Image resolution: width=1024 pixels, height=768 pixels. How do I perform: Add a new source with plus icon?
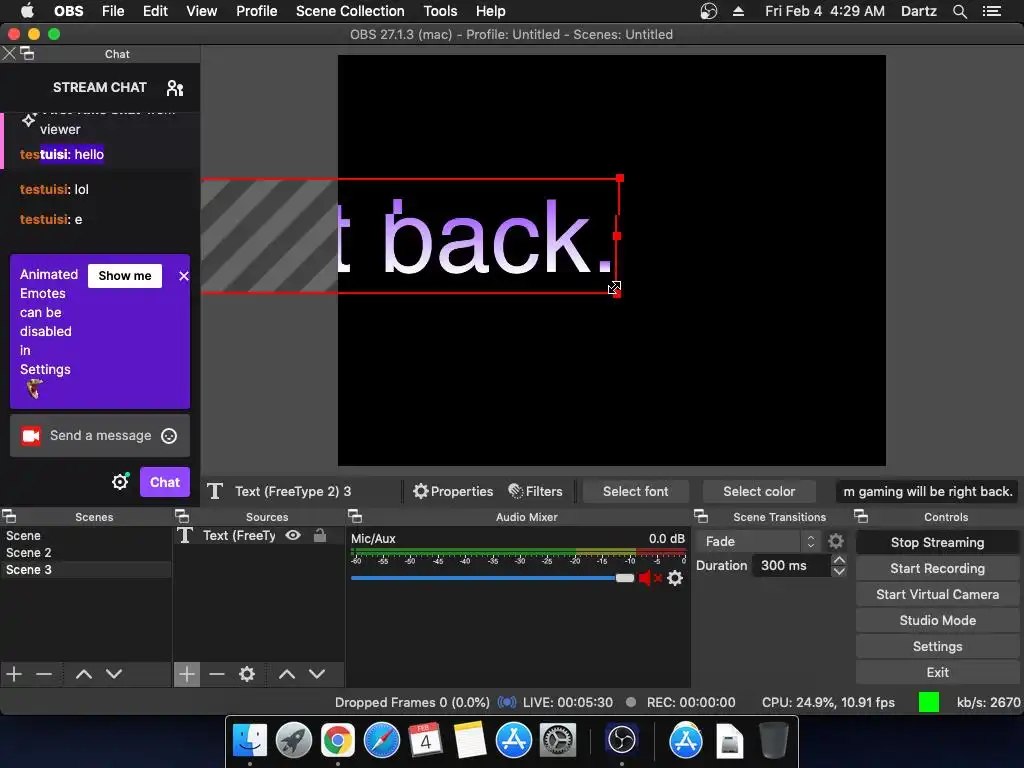click(x=187, y=673)
